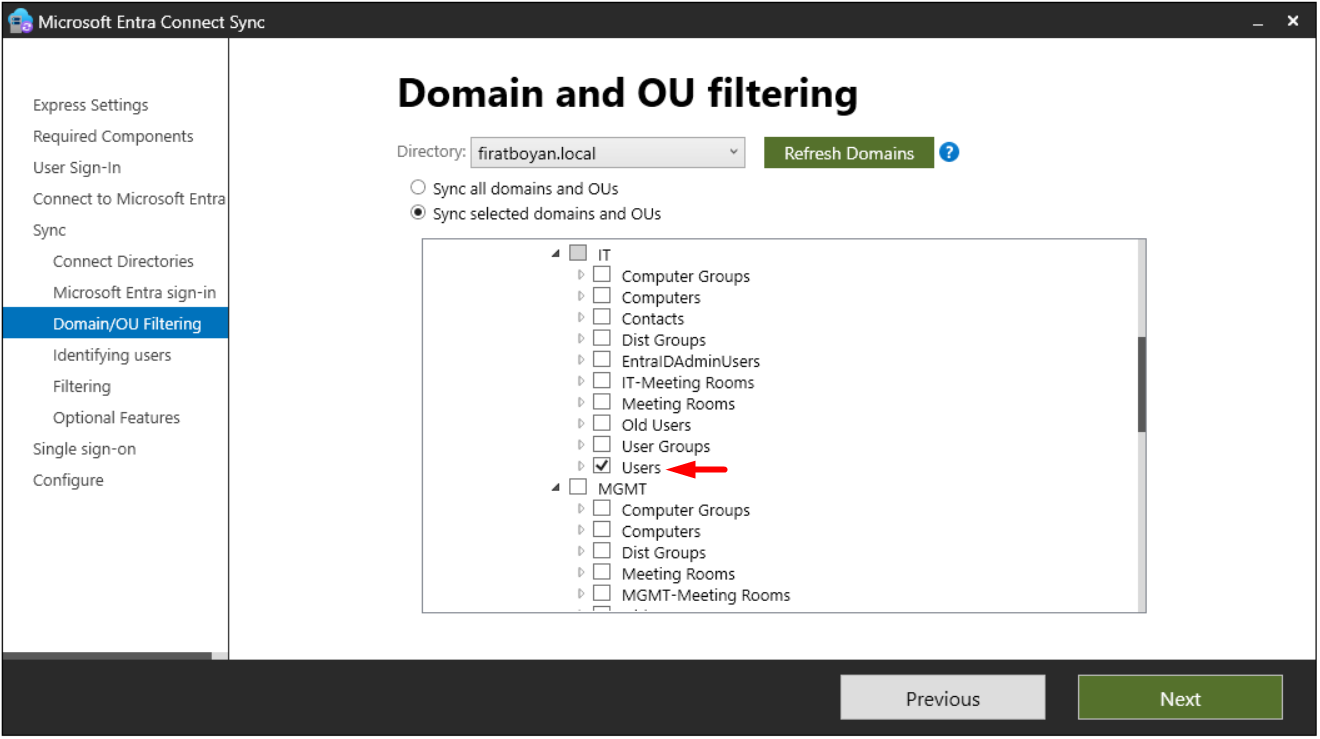Check the EntraIDAdminUsers checkbox
This screenshot has height=739, width=1320.
coord(602,360)
